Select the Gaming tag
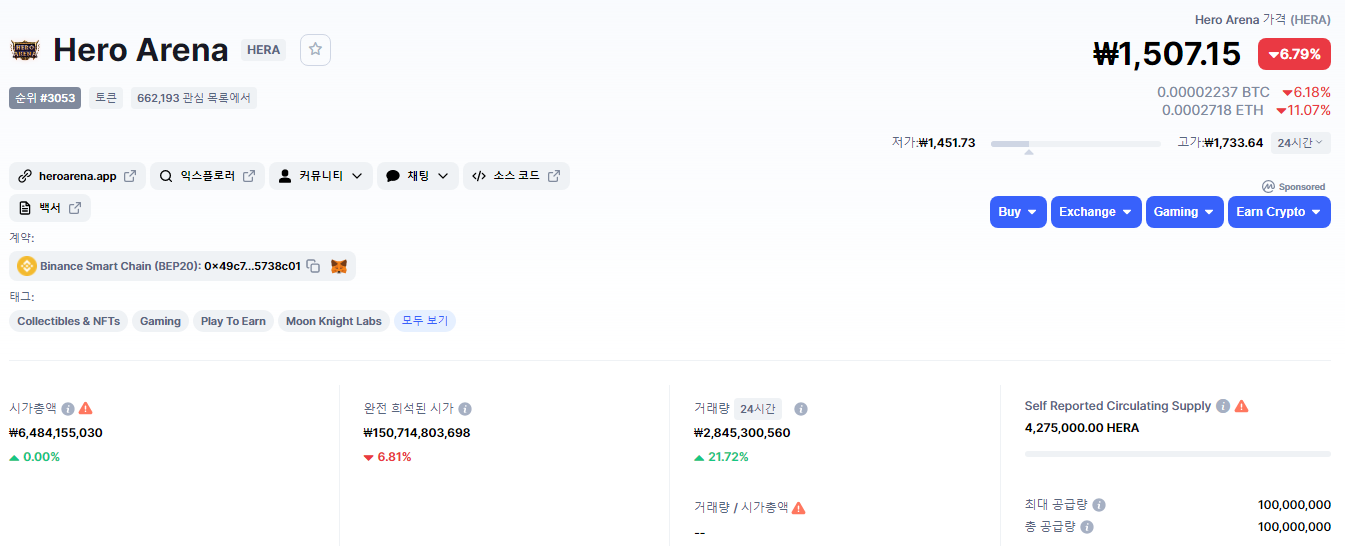Viewport: 1345px width, 553px height. pyautogui.click(x=160, y=321)
